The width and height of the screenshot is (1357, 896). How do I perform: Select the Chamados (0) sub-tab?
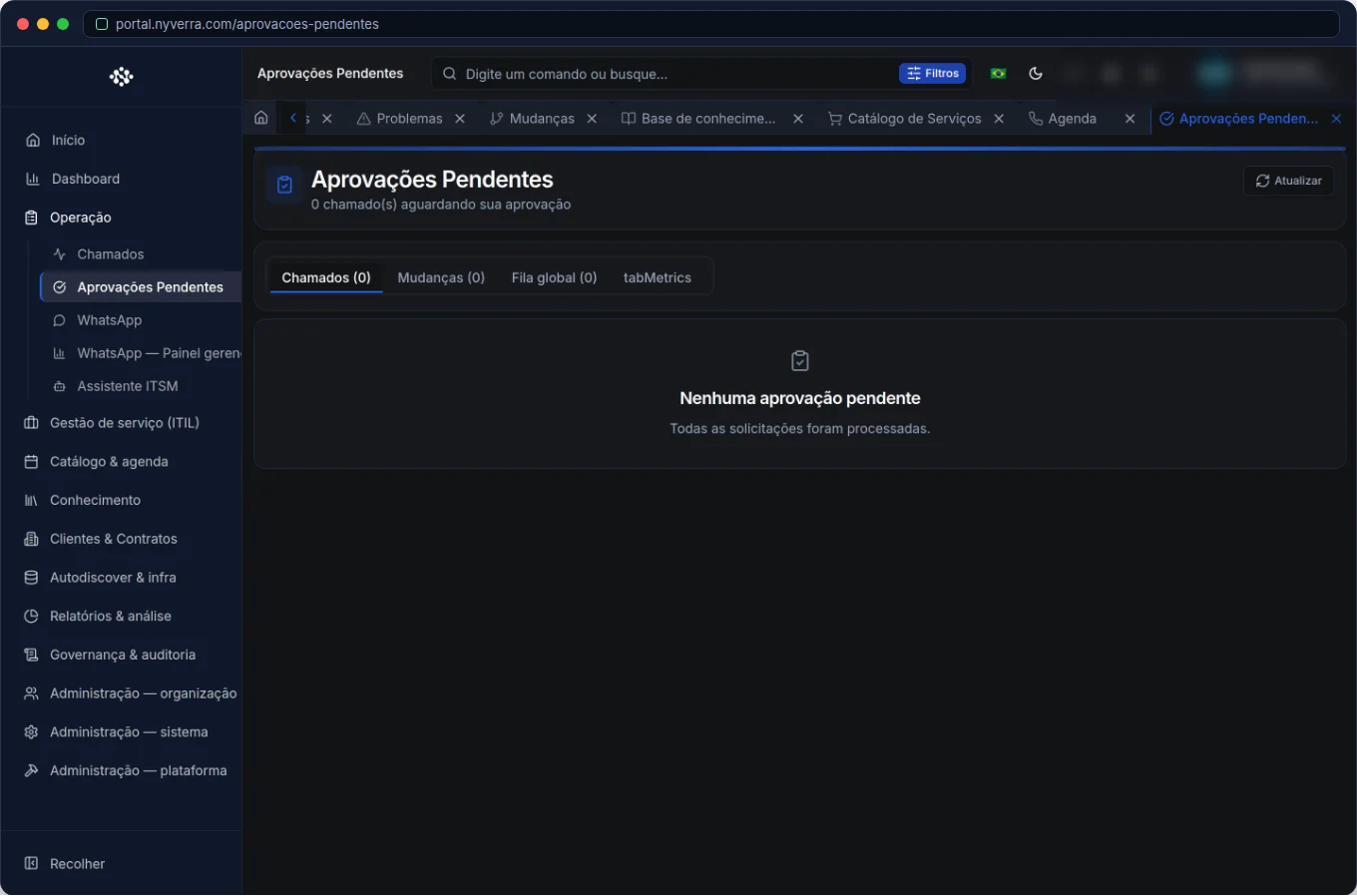pyautogui.click(x=326, y=277)
